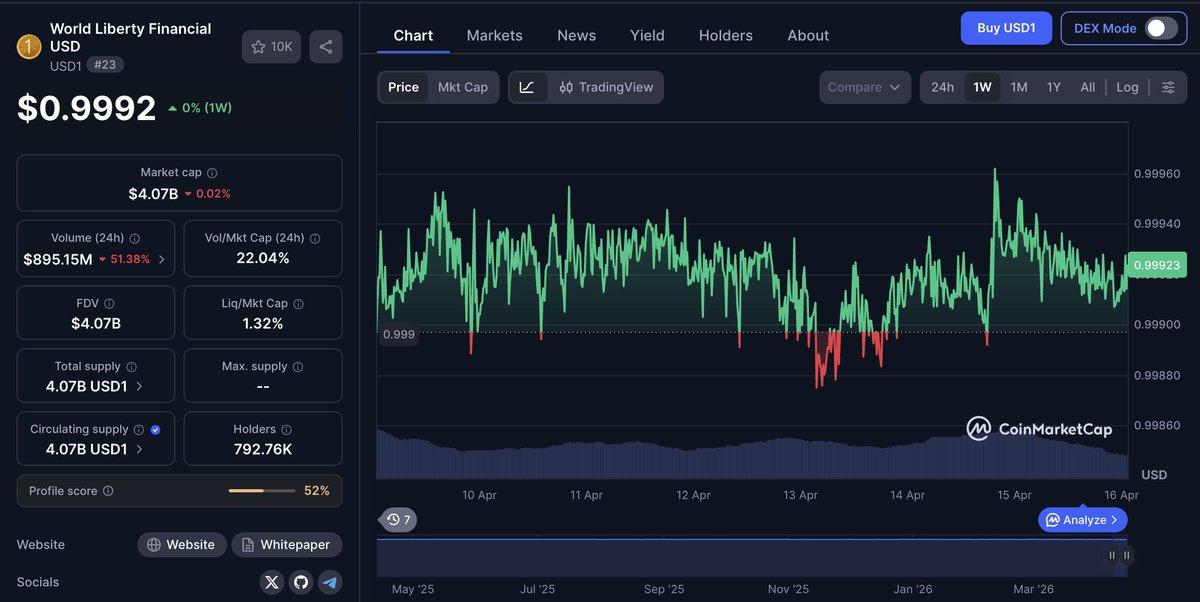
Task: Click the star watchlist button showing 10K
Action: (271, 47)
